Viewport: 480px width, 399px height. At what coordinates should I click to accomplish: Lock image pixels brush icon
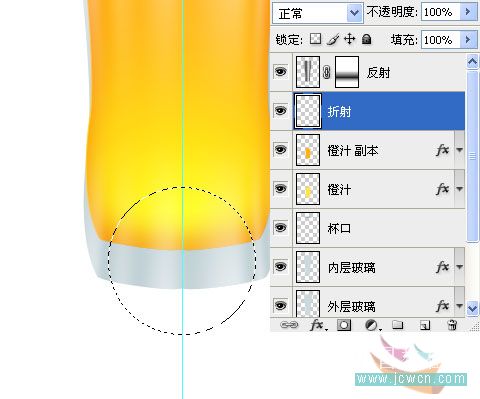(x=333, y=39)
